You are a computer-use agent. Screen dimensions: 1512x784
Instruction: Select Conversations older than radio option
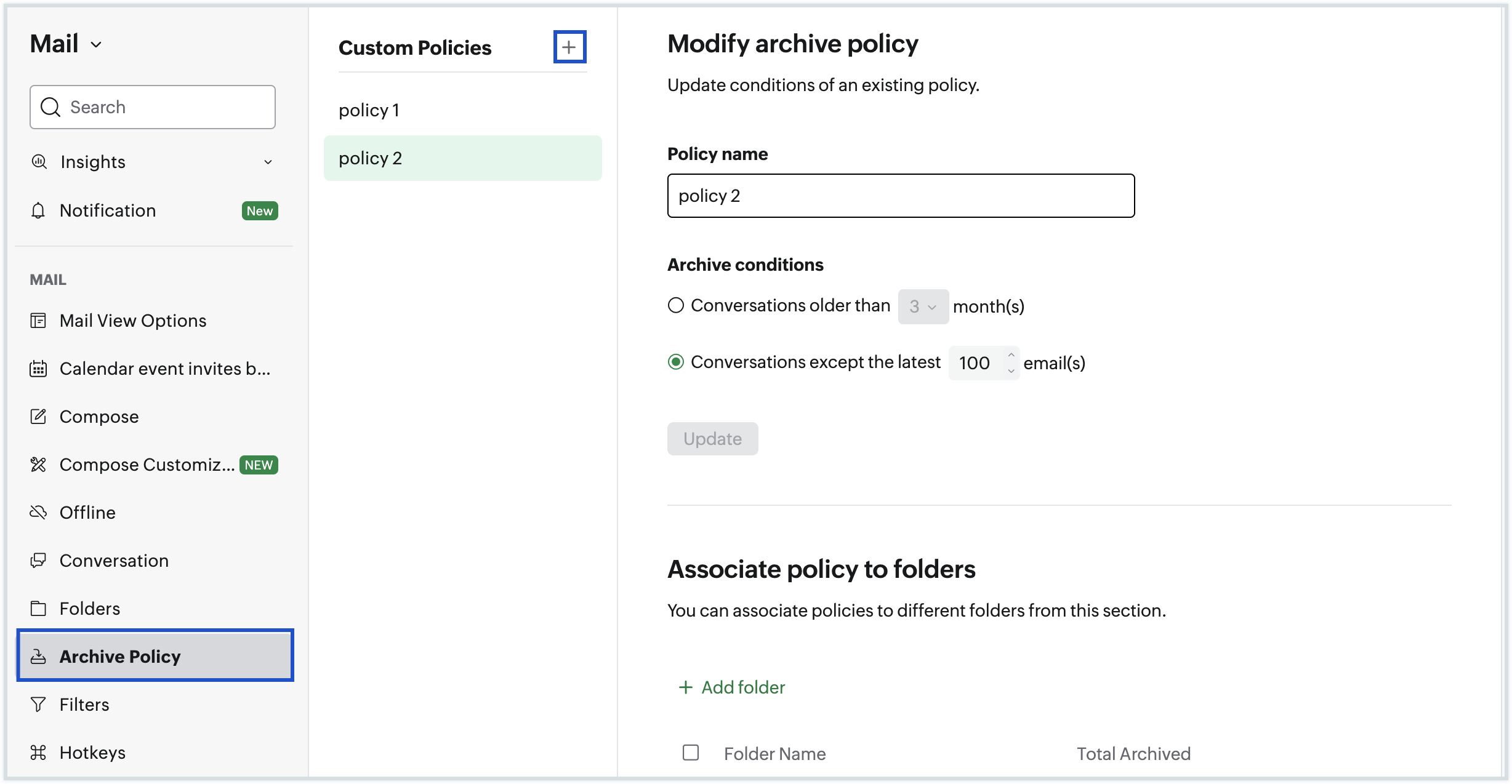tap(676, 305)
